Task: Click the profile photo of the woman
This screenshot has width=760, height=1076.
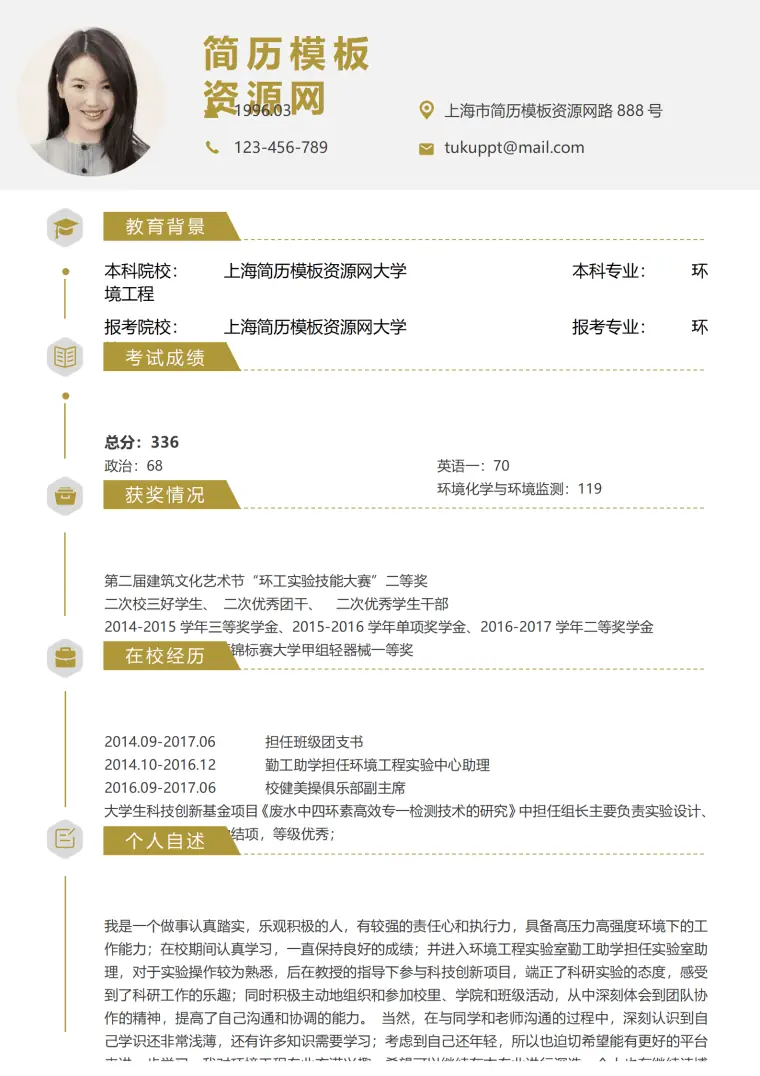Action: pos(90,102)
